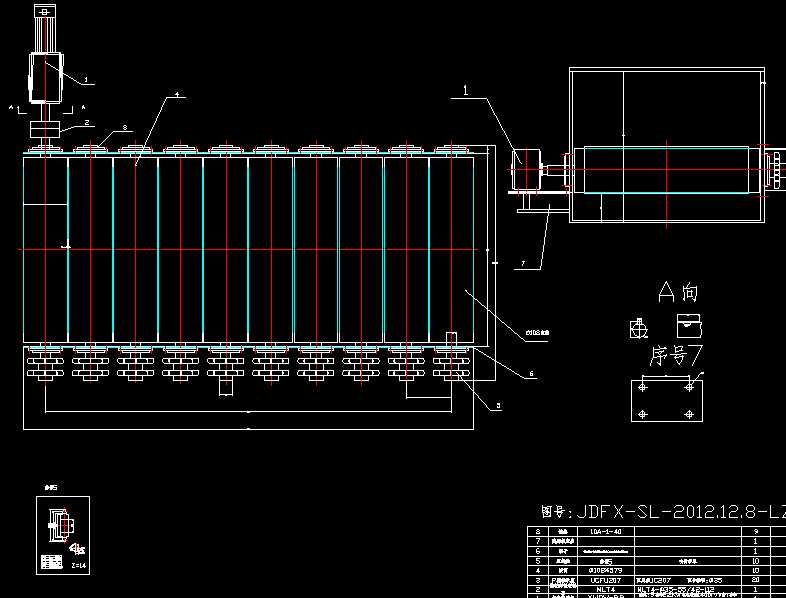Click row number 4 in parts table
Image resolution: width=786 pixels, height=598 pixels.
[x=538, y=570]
